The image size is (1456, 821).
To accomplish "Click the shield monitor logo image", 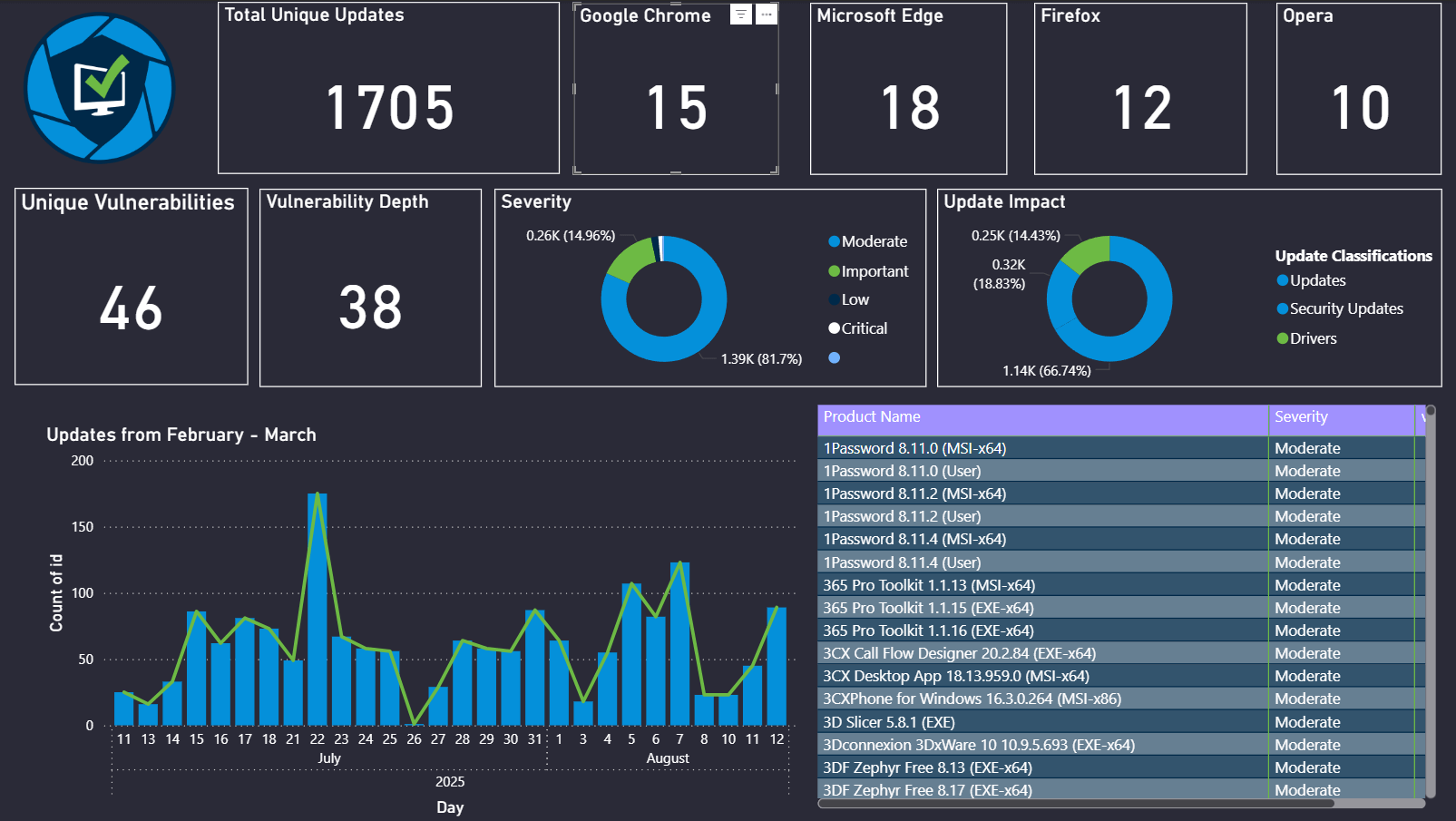I will (x=99, y=88).
